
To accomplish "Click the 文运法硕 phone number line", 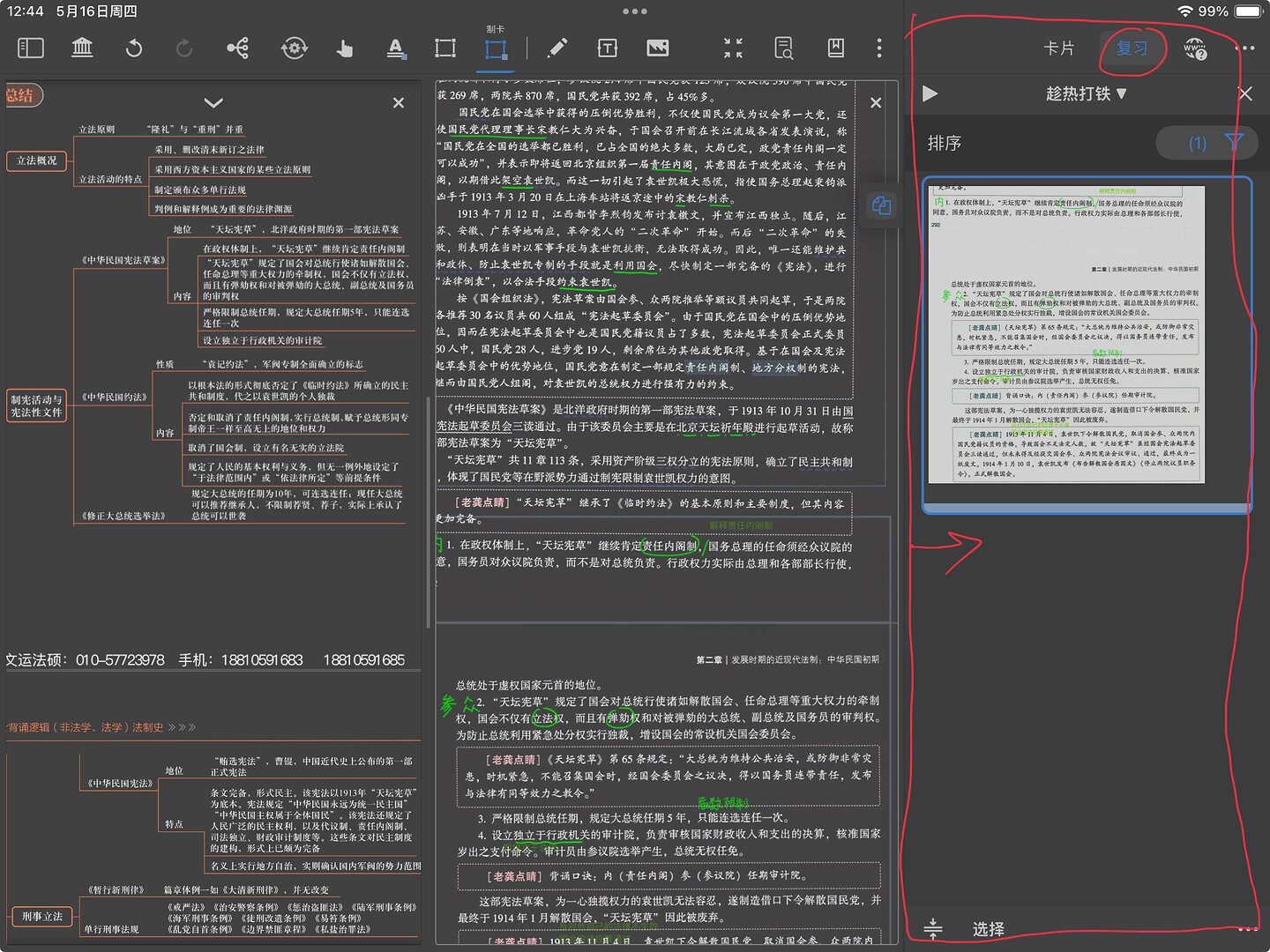I will coord(205,659).
